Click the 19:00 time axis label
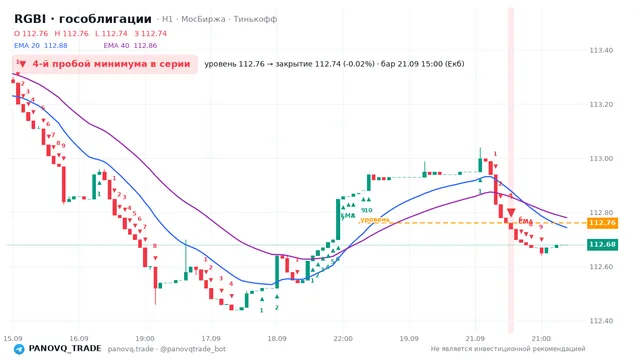 145,339
